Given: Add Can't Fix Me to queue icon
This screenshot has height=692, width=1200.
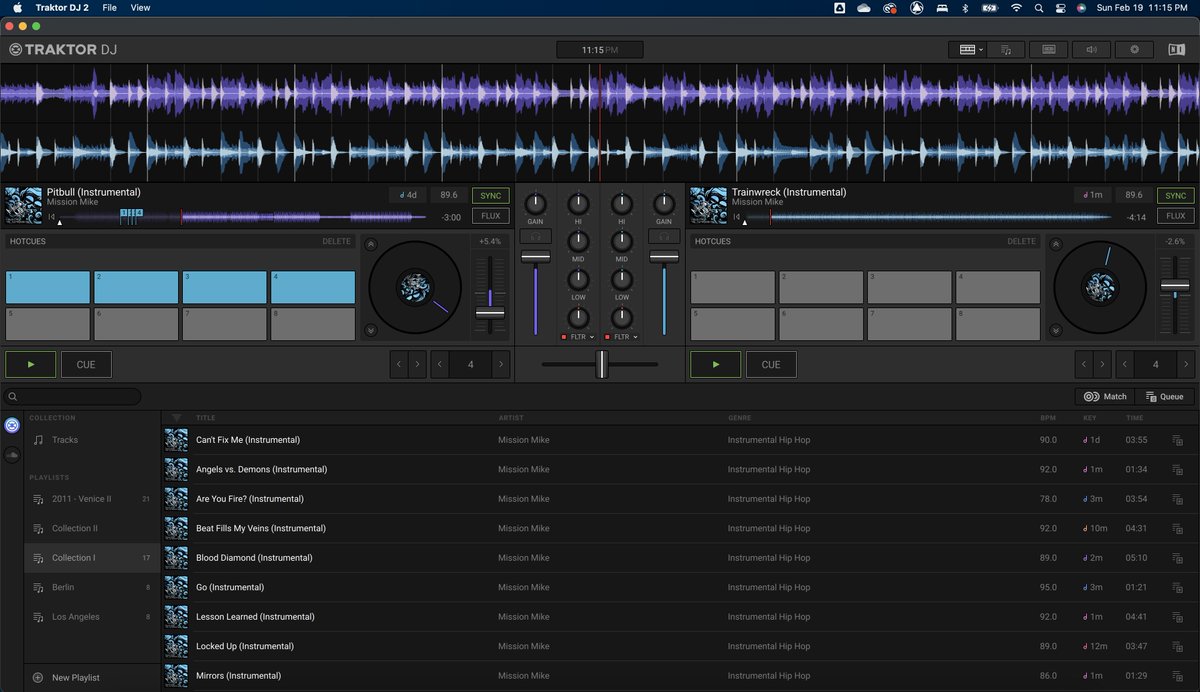Looking at the screenshot, I should click(x=1177, y=440).
